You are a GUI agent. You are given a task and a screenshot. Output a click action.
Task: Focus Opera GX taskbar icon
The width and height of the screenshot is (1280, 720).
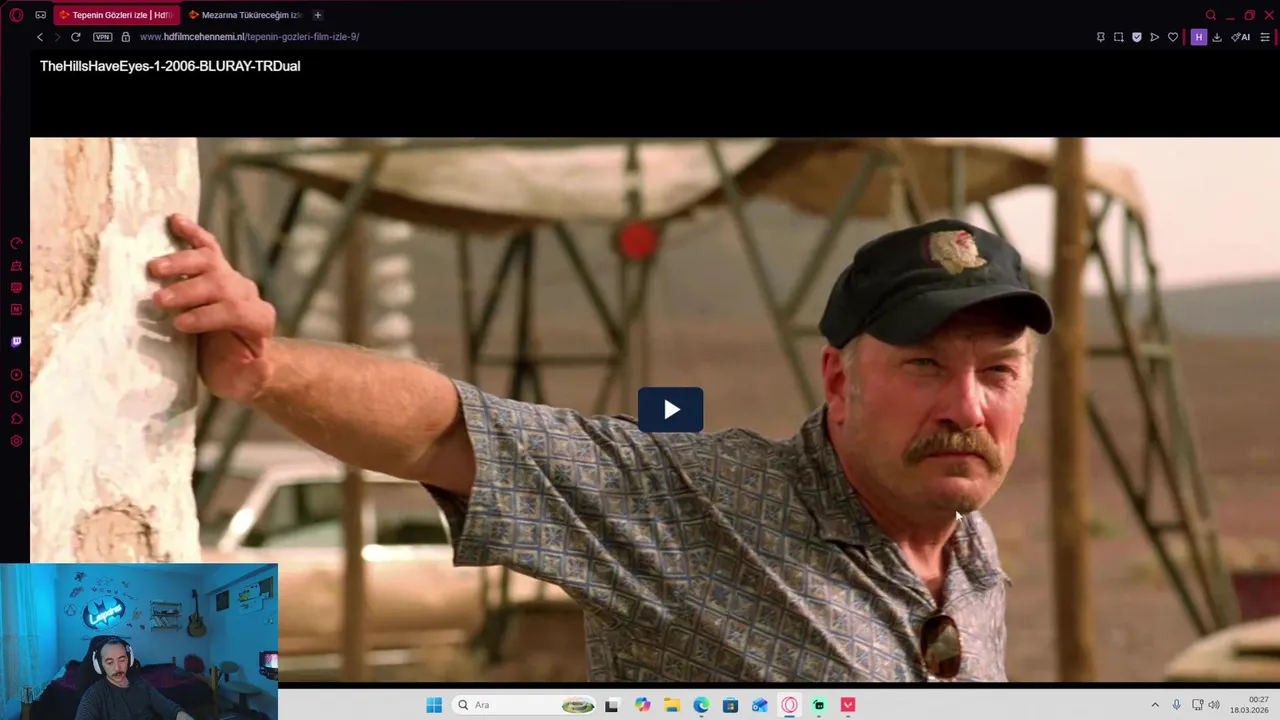(790, 705)
